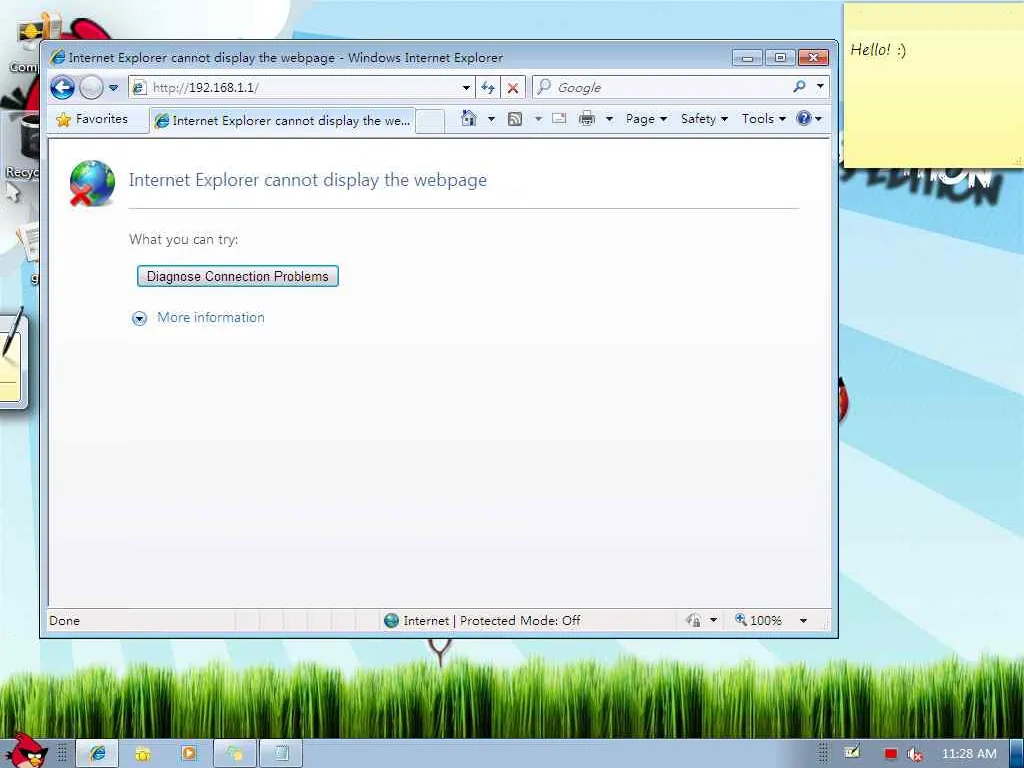The image size is (1024, 768).
Task: Click the 'Hello! :)' sticky note
Action: tap(933, 85)
